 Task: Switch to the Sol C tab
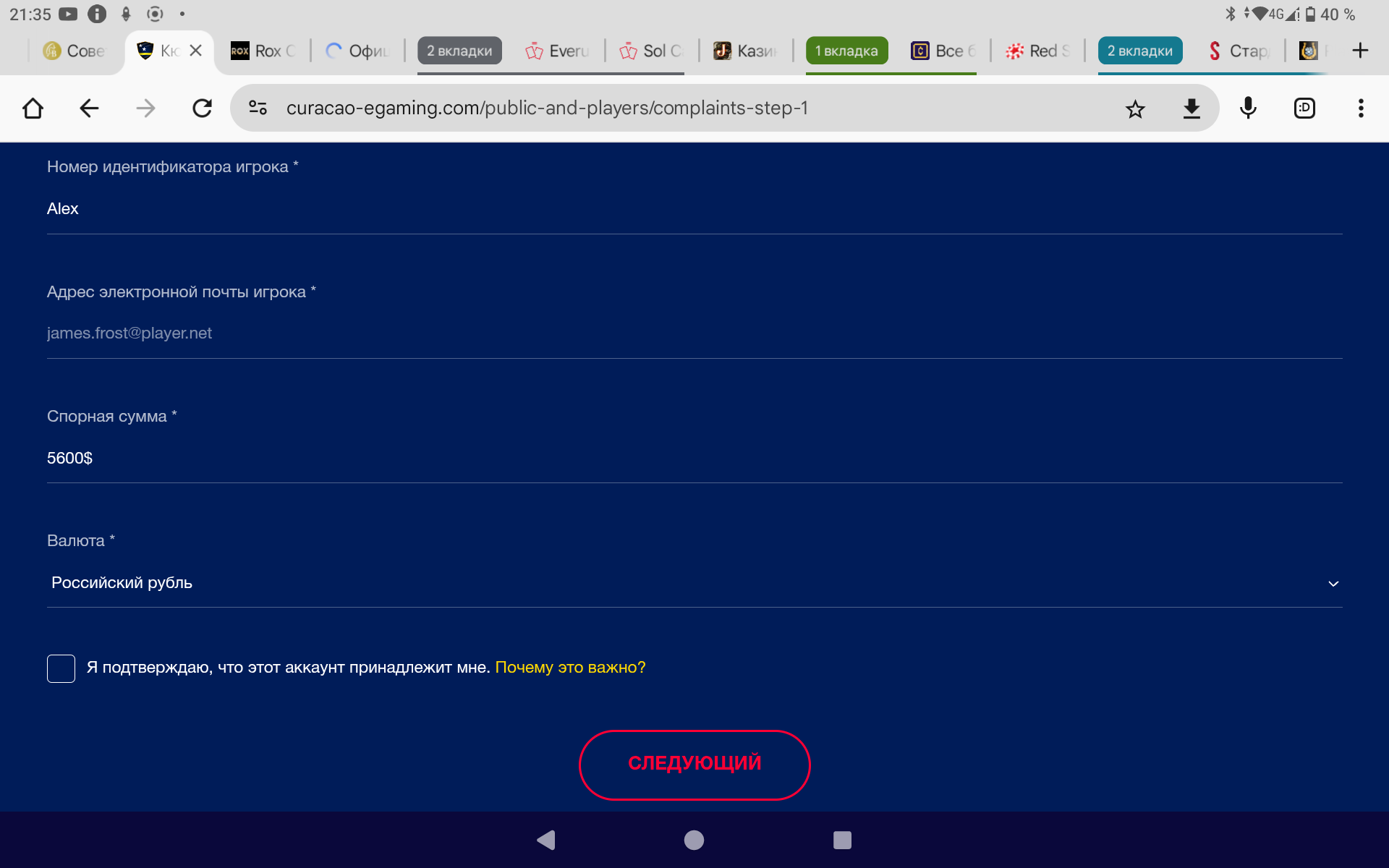(x=651, y=51)
